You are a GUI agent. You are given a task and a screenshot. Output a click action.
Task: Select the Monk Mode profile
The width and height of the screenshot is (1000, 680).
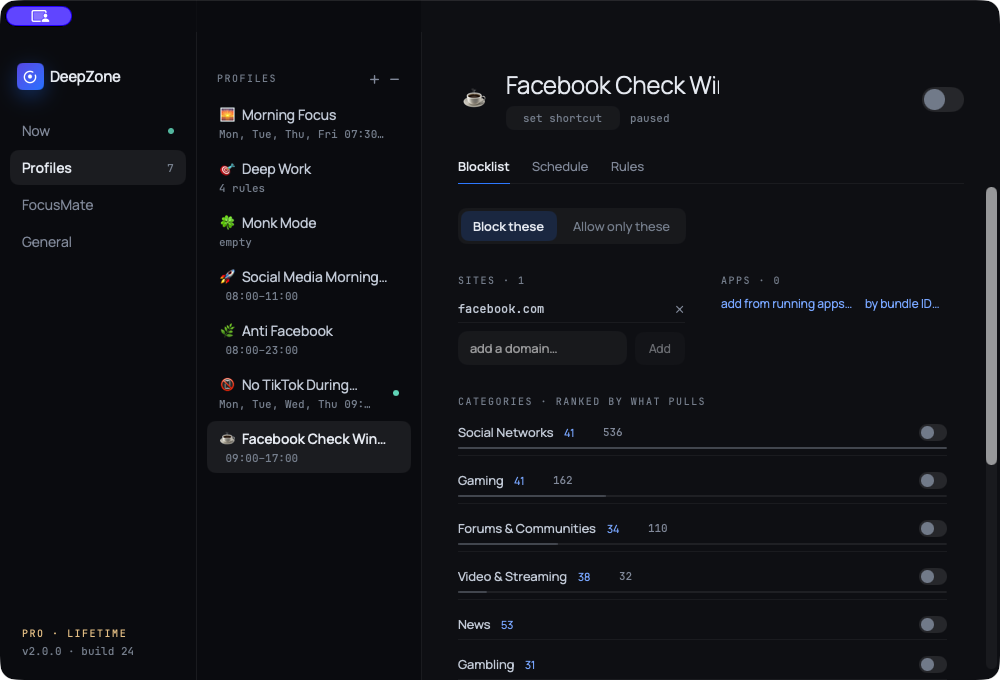point(309,231)
